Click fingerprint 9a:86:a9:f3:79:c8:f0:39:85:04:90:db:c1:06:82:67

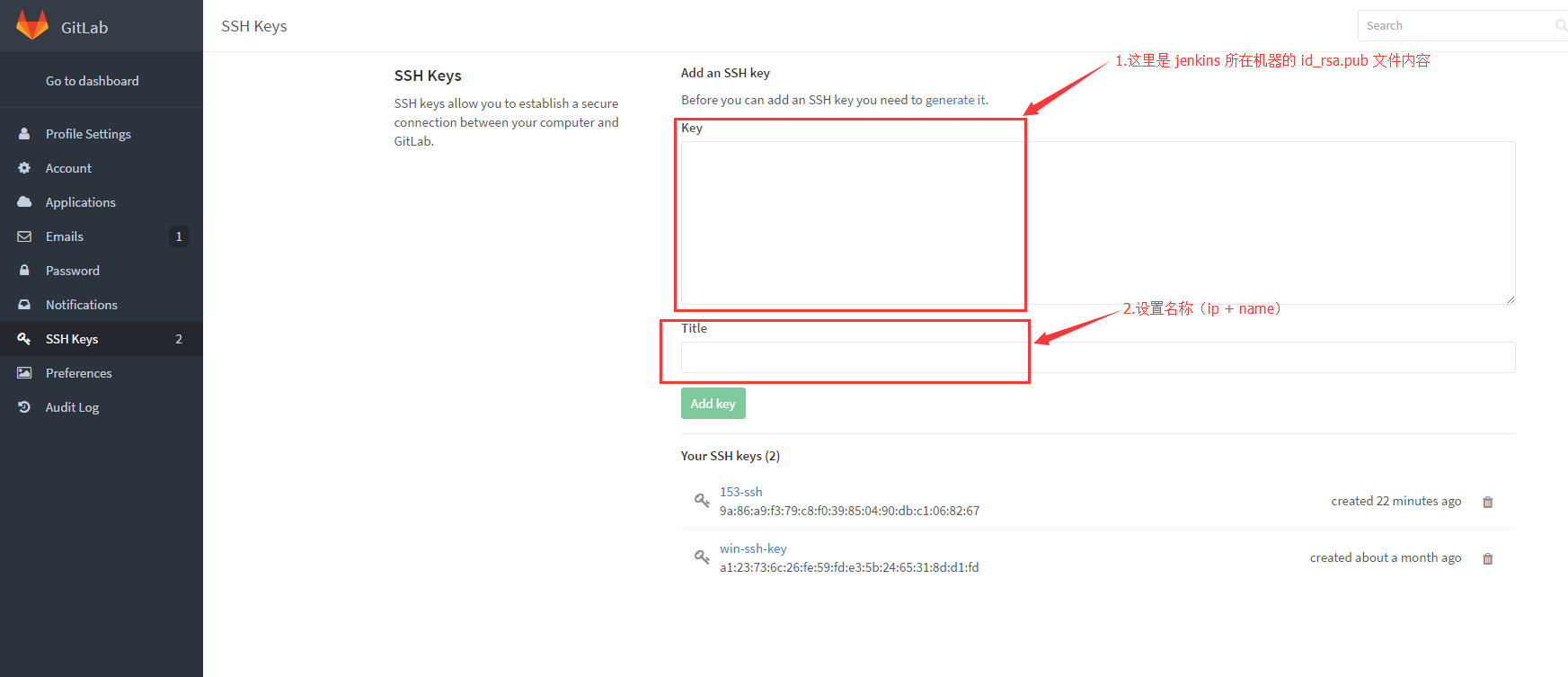pyautogui.click(x=849, y=511)
